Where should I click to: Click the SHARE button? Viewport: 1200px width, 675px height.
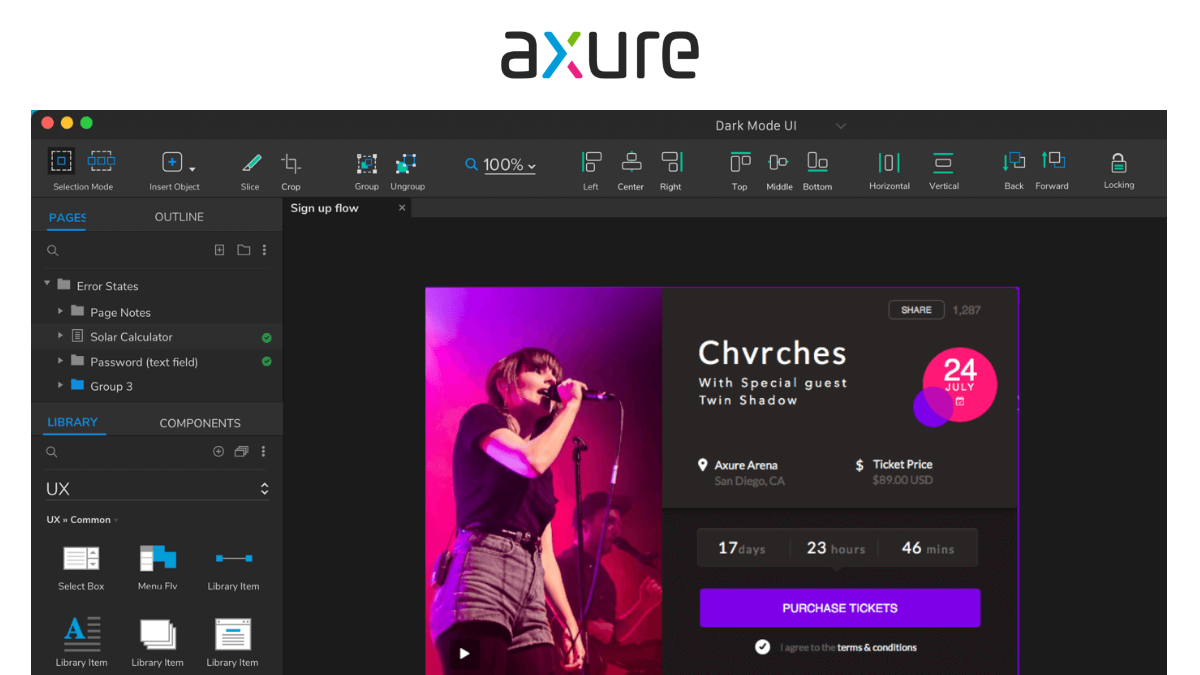coord(916,310)
